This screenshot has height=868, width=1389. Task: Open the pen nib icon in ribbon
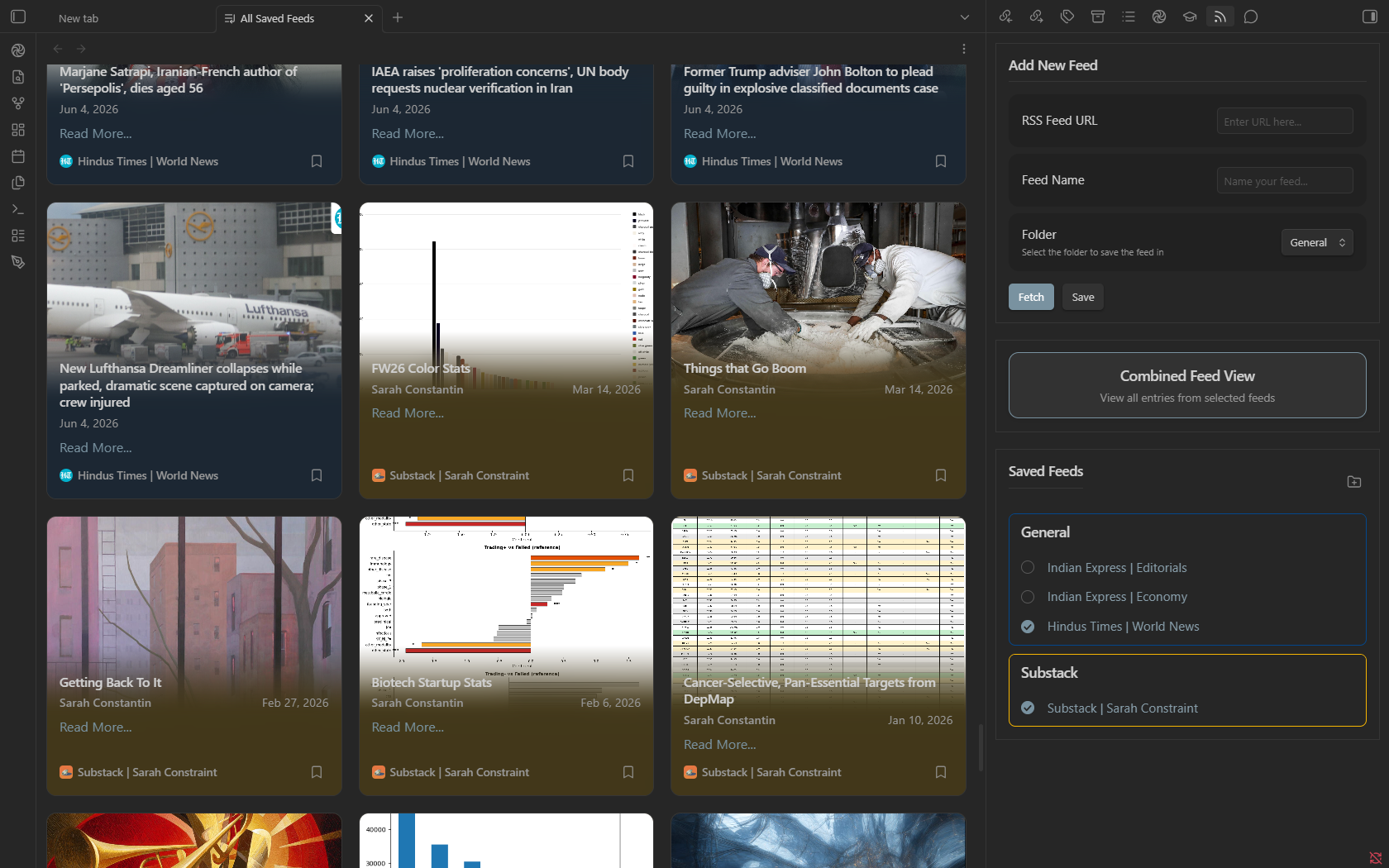click(x=18, y=262)
